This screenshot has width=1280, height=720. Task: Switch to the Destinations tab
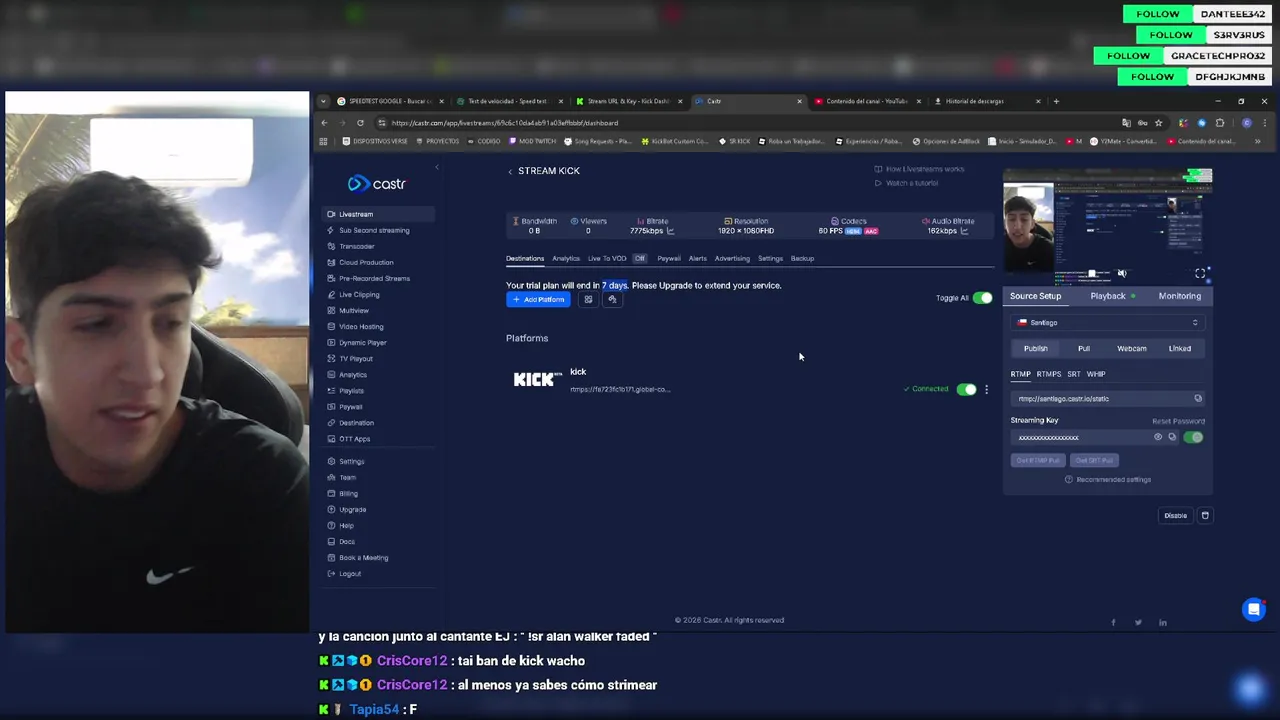(x=525, y=258)
